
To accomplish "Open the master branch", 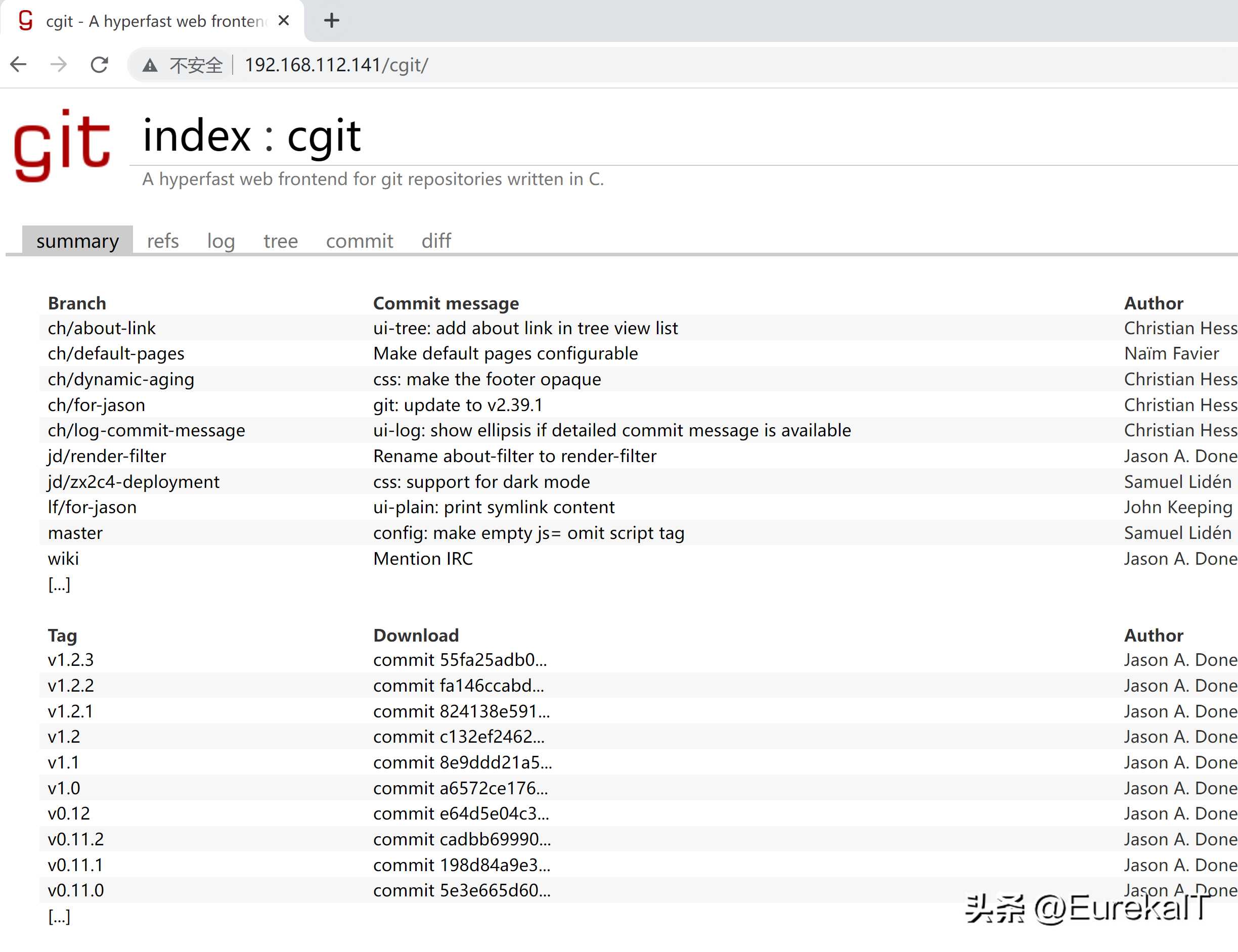I will (x=75, y=533).
